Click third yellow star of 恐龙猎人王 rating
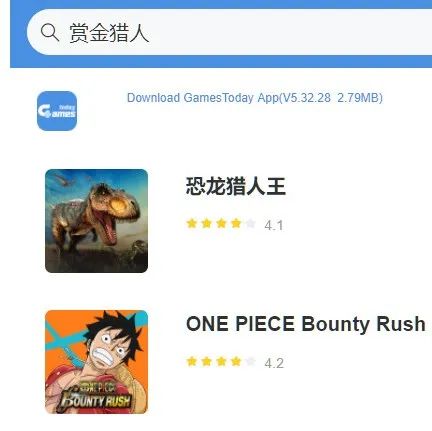Screen dimensions: 432x431 [221, 223]
